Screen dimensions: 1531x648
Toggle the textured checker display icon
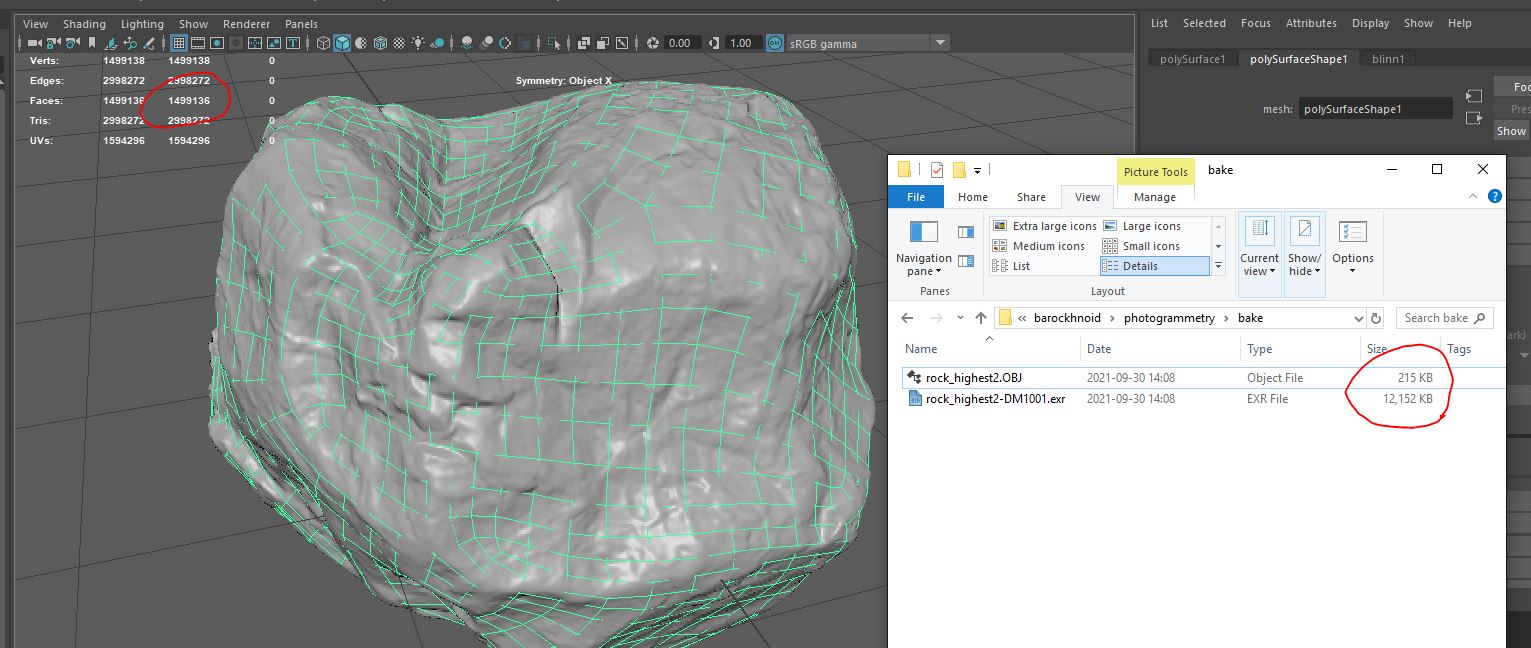[x=399, y=43]
